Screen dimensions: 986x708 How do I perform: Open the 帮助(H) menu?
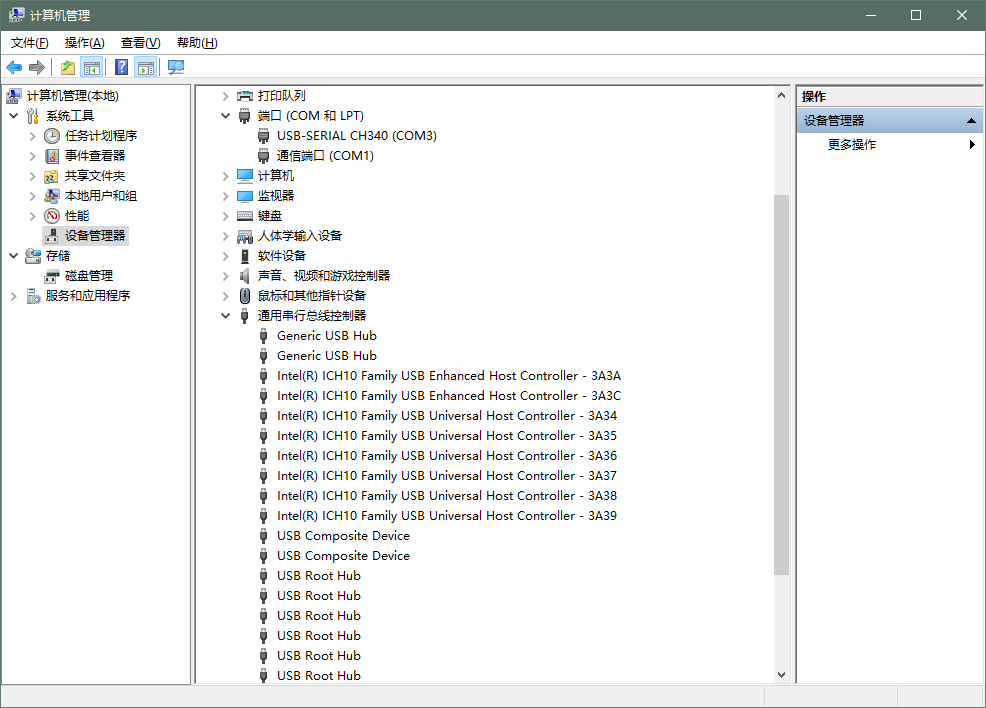pyautogui.click(x=197, y=43)
